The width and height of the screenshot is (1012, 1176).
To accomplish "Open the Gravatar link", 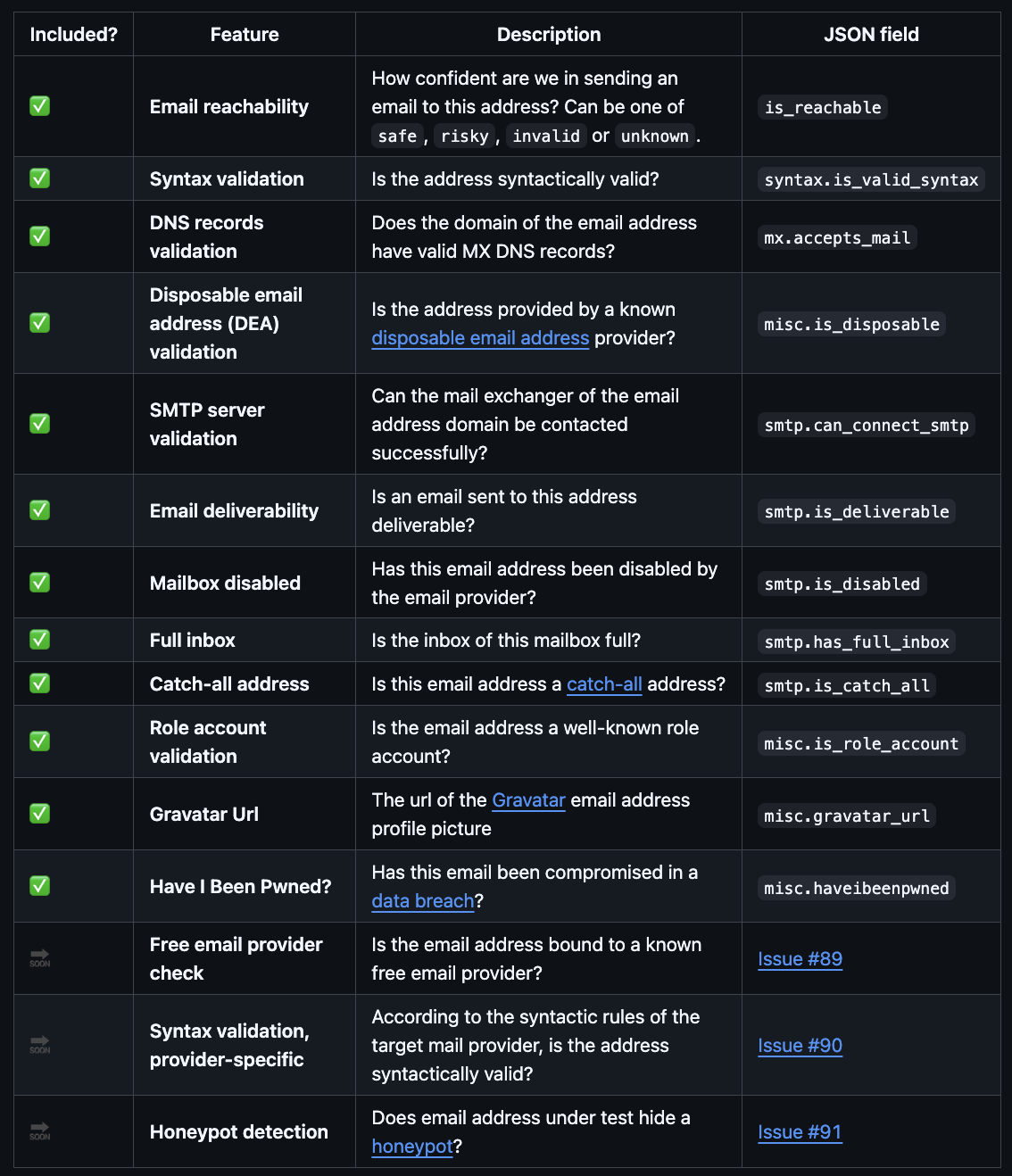I will coord(528,800).
